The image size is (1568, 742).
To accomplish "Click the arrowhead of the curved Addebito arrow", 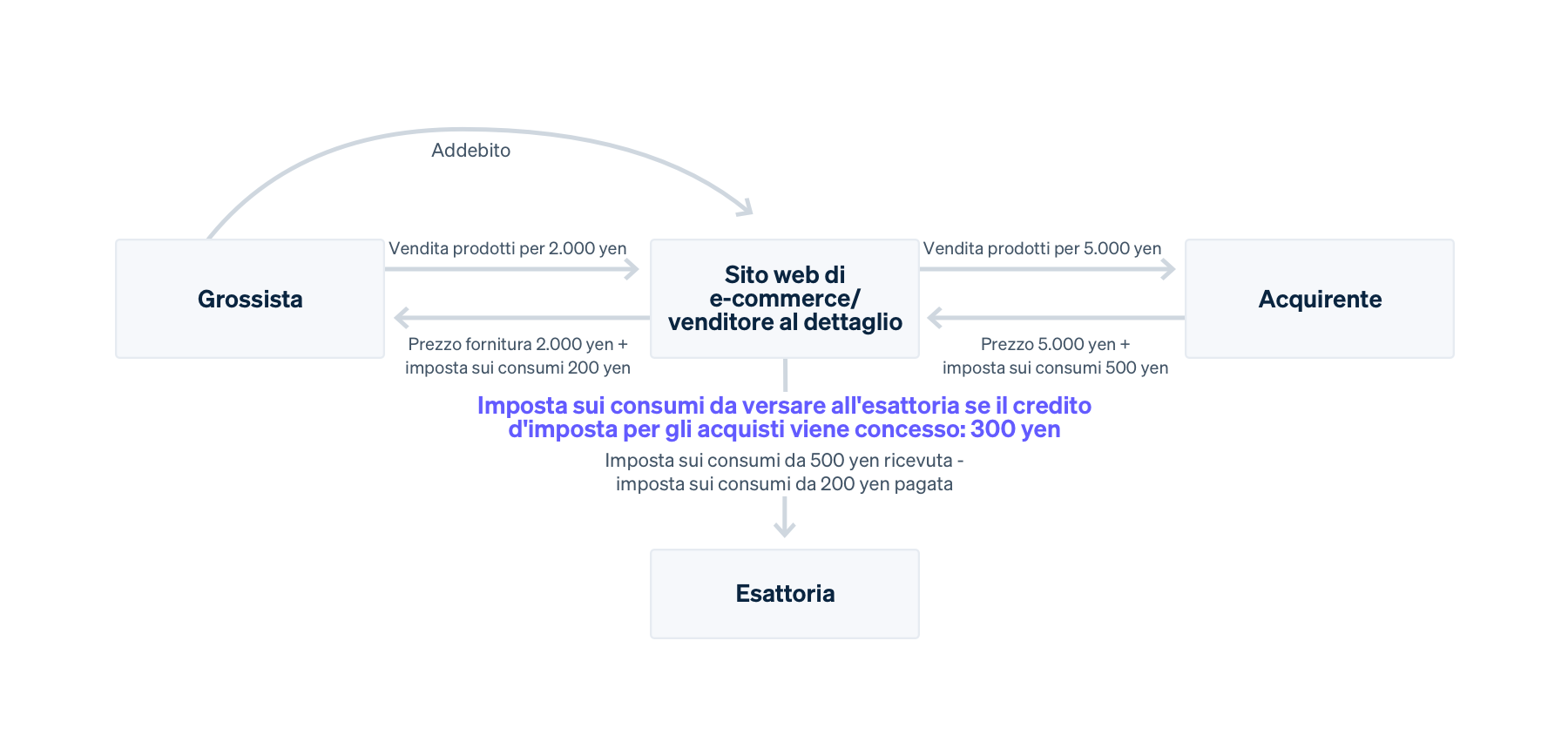I will click(x=745, y=207).
